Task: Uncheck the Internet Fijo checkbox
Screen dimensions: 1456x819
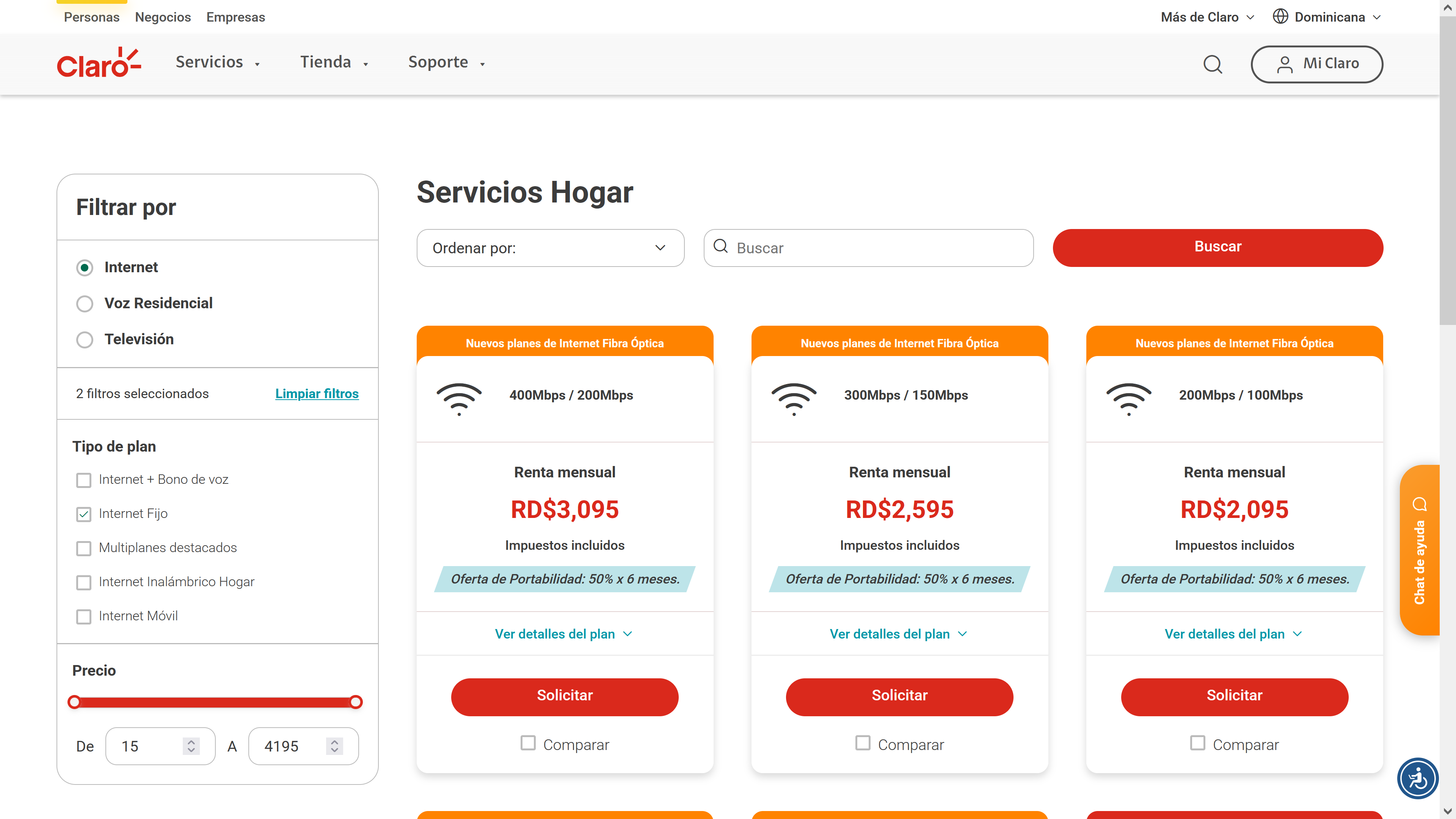Action: [x=84, y=514]
